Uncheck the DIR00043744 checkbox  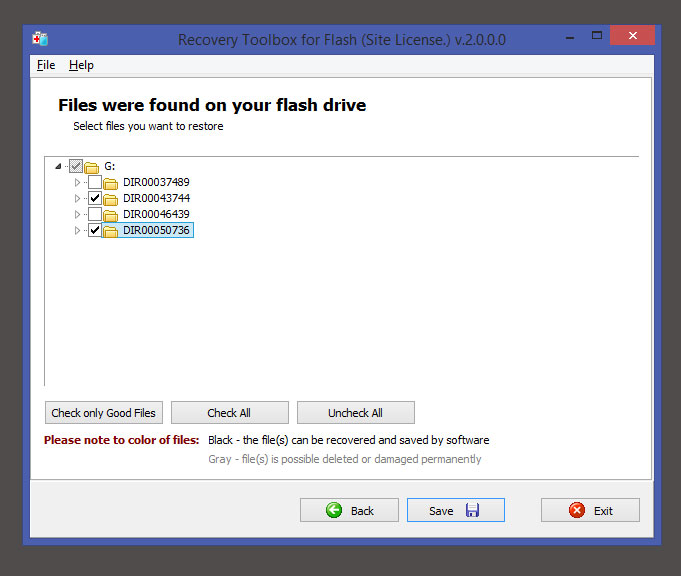coord(95,198)
